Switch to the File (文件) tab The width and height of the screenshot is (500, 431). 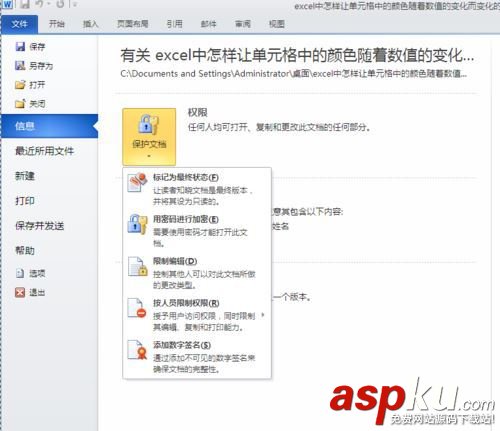point(19,24)
